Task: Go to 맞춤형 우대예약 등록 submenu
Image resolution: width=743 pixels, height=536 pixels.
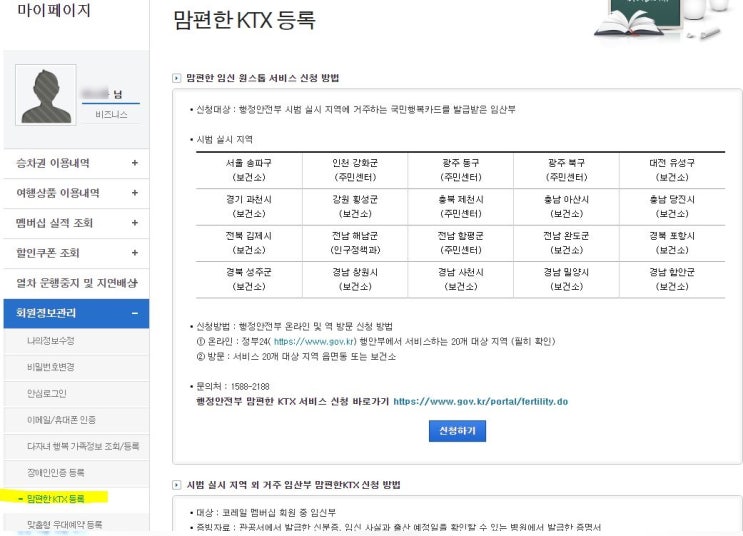Action: click(64, 525)
